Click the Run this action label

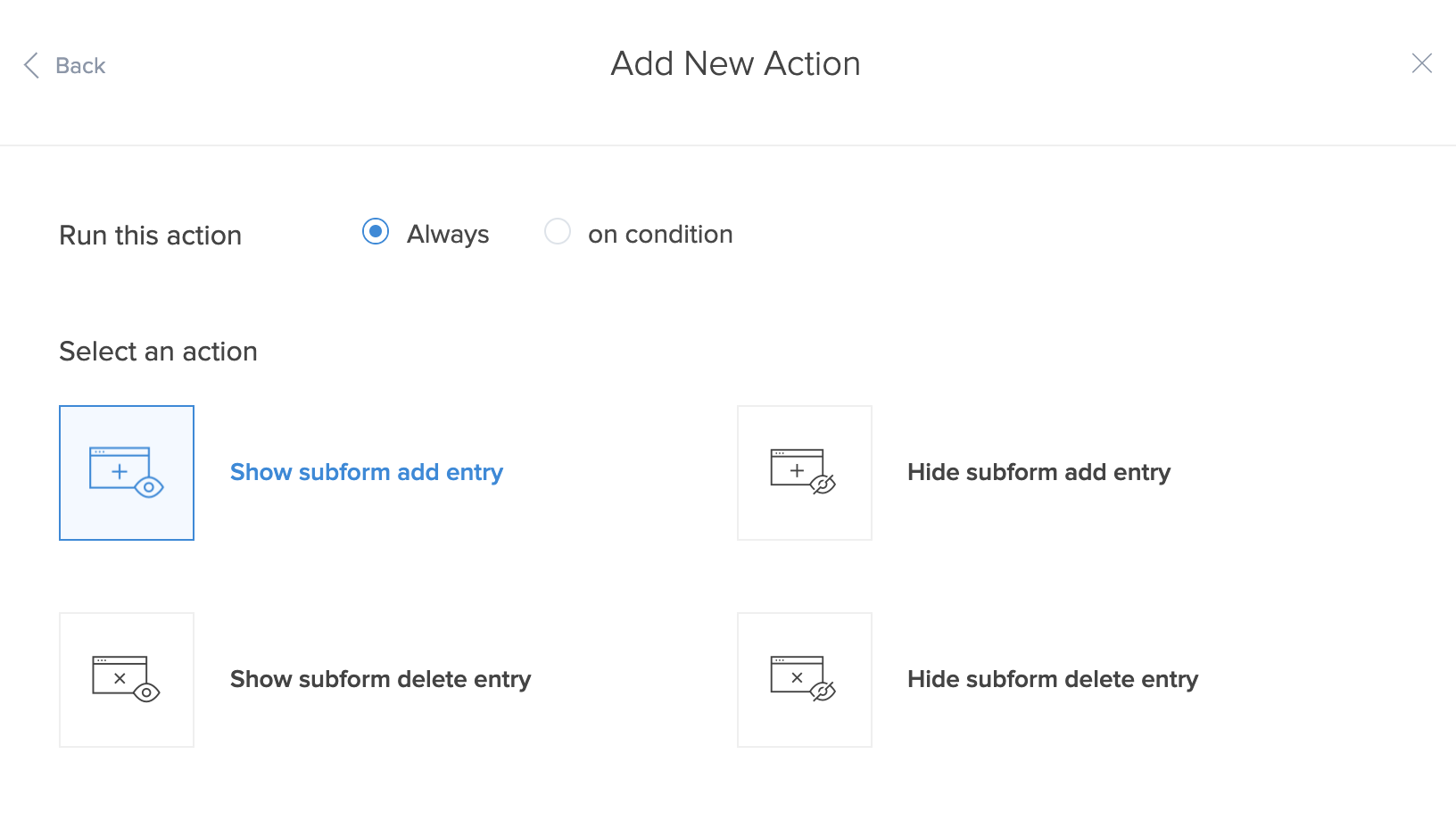[150, 236]
